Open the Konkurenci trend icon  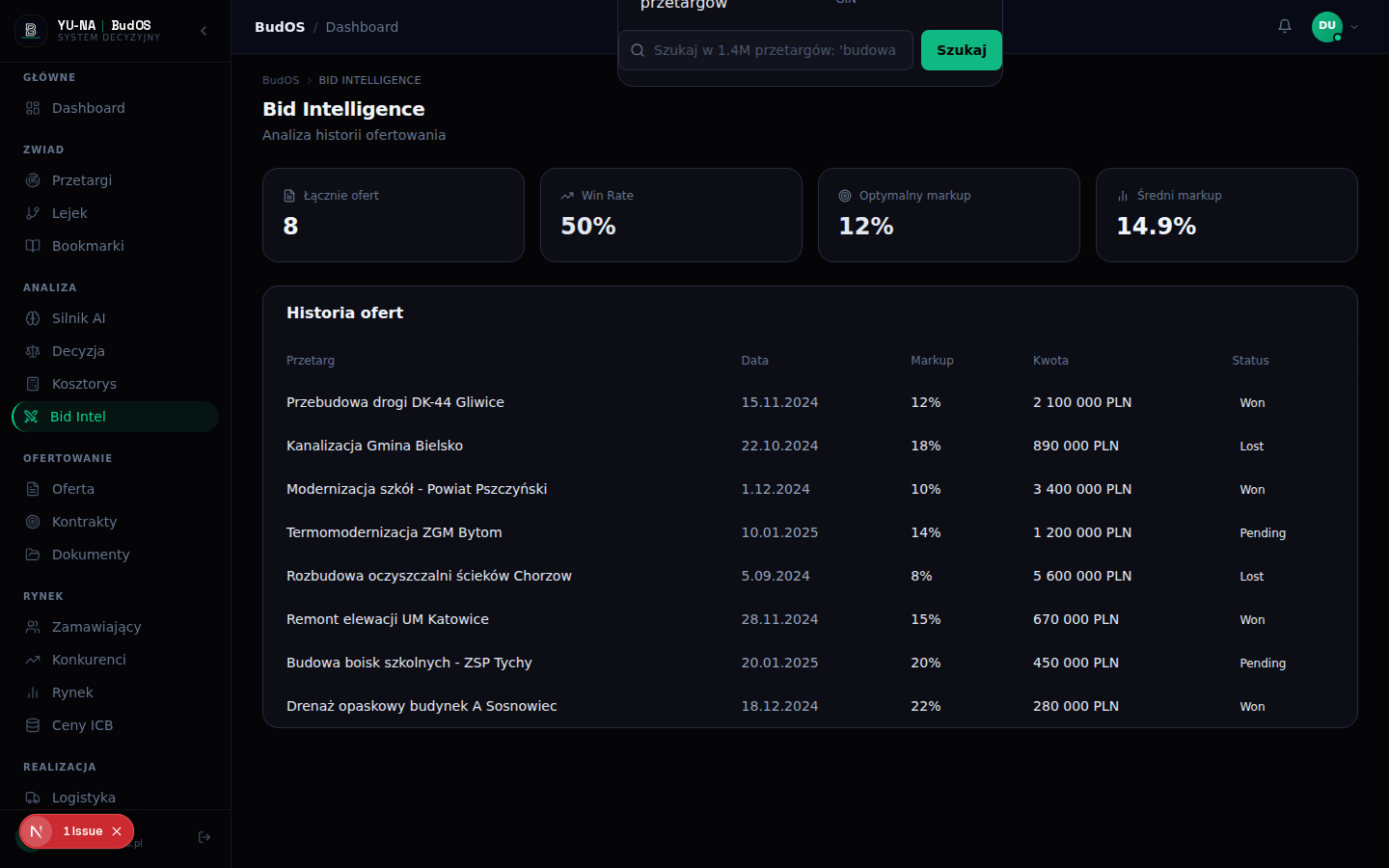[33, 660]
